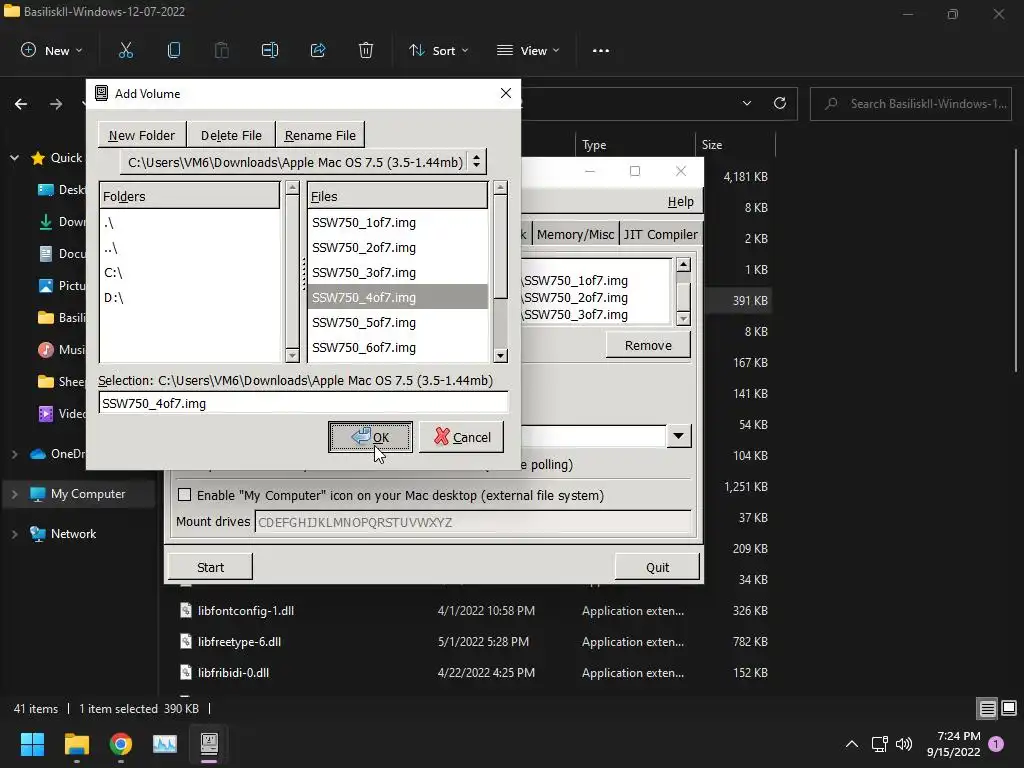The height and width of the screenshot is (768, 1024).
Task: Switch to the Memory/Misc tab
Action: (x=575, y=234)
